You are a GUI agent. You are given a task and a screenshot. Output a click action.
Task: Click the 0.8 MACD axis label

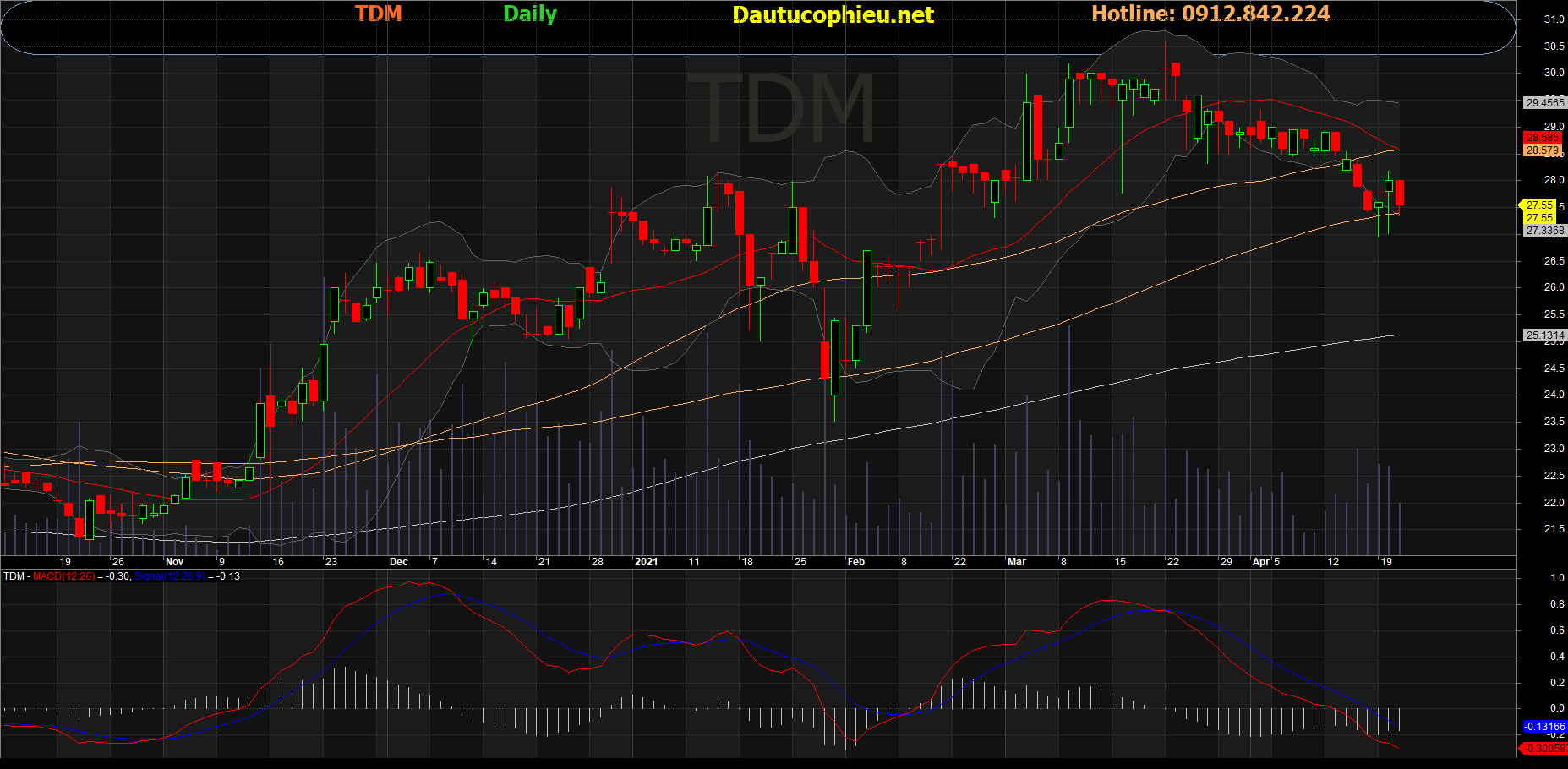[x=1557, y=604]
